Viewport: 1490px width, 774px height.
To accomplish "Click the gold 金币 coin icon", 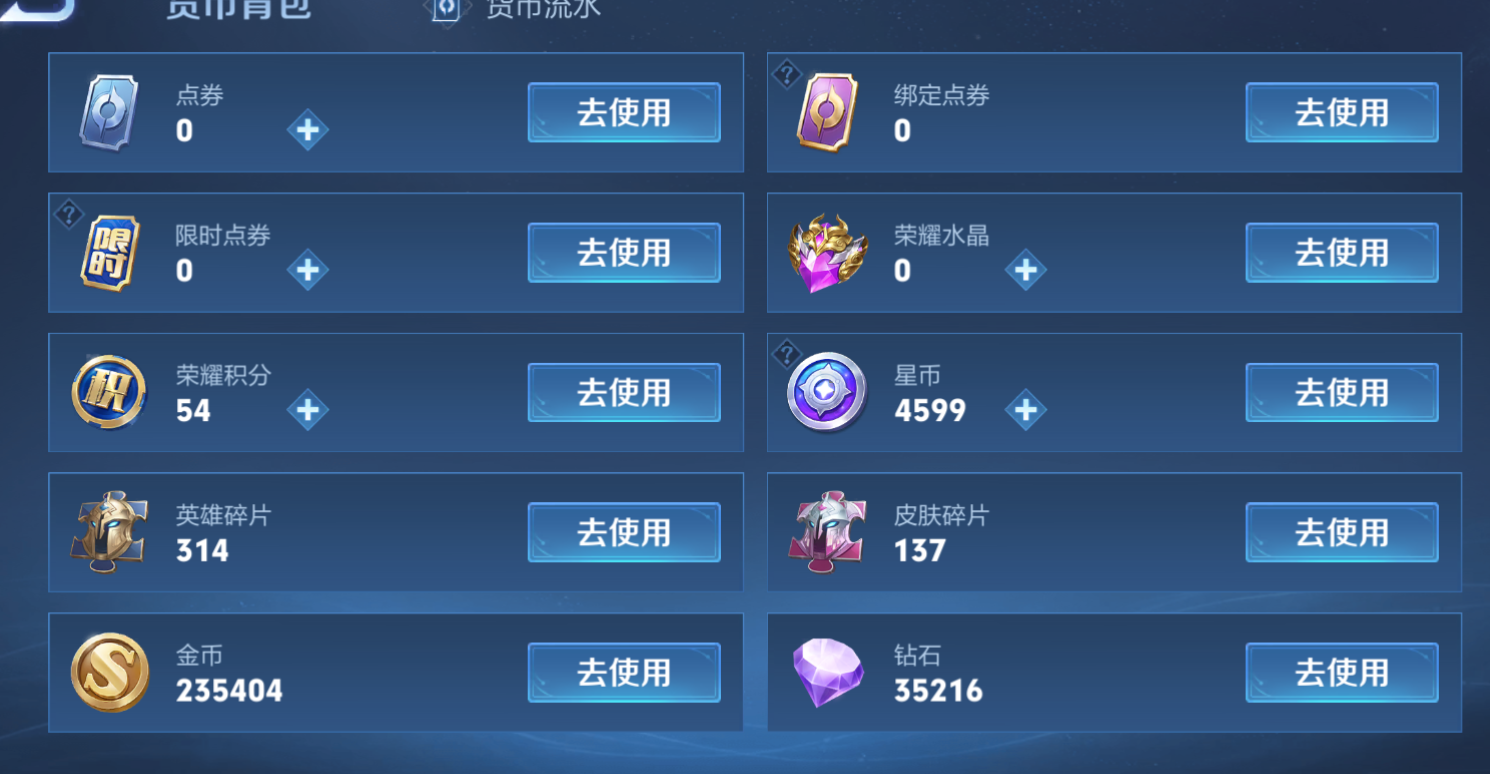I will click(x=110, y=672).
